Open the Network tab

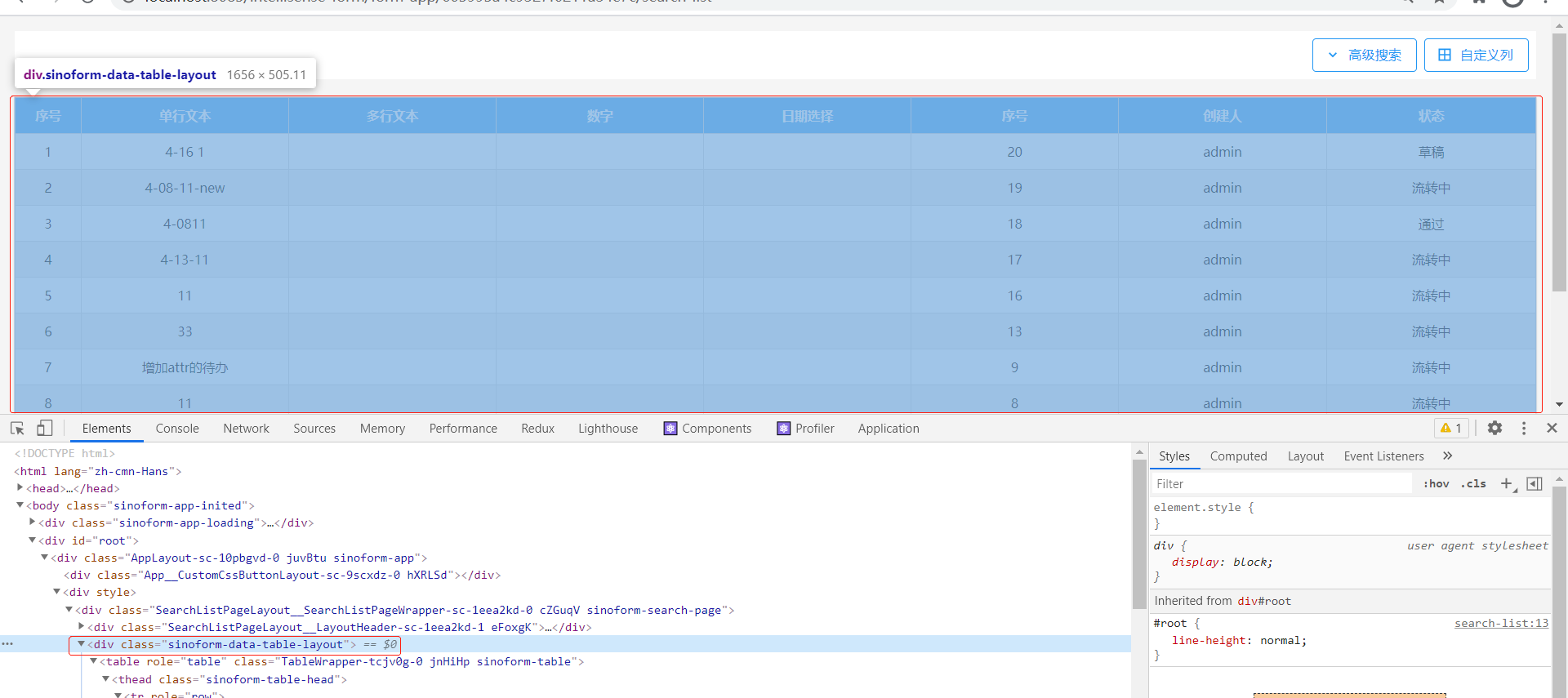tap(246, 428)
